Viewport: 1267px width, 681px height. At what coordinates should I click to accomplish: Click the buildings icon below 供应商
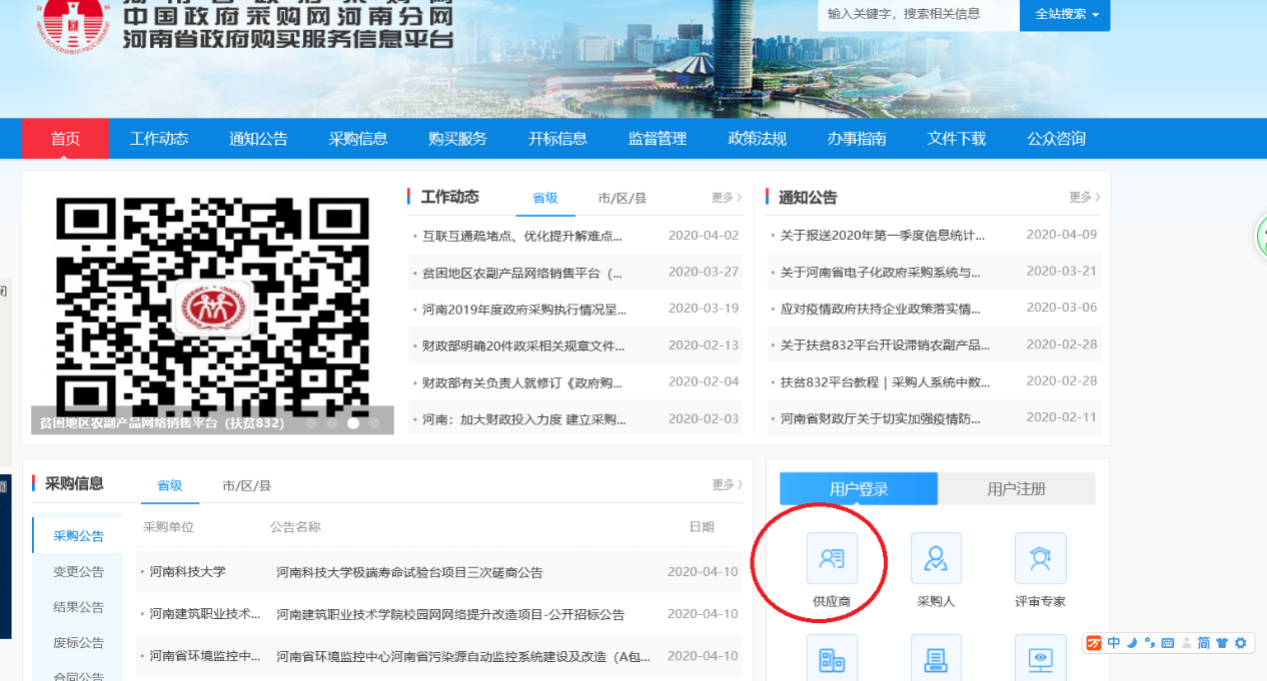(x=832, y=658)
